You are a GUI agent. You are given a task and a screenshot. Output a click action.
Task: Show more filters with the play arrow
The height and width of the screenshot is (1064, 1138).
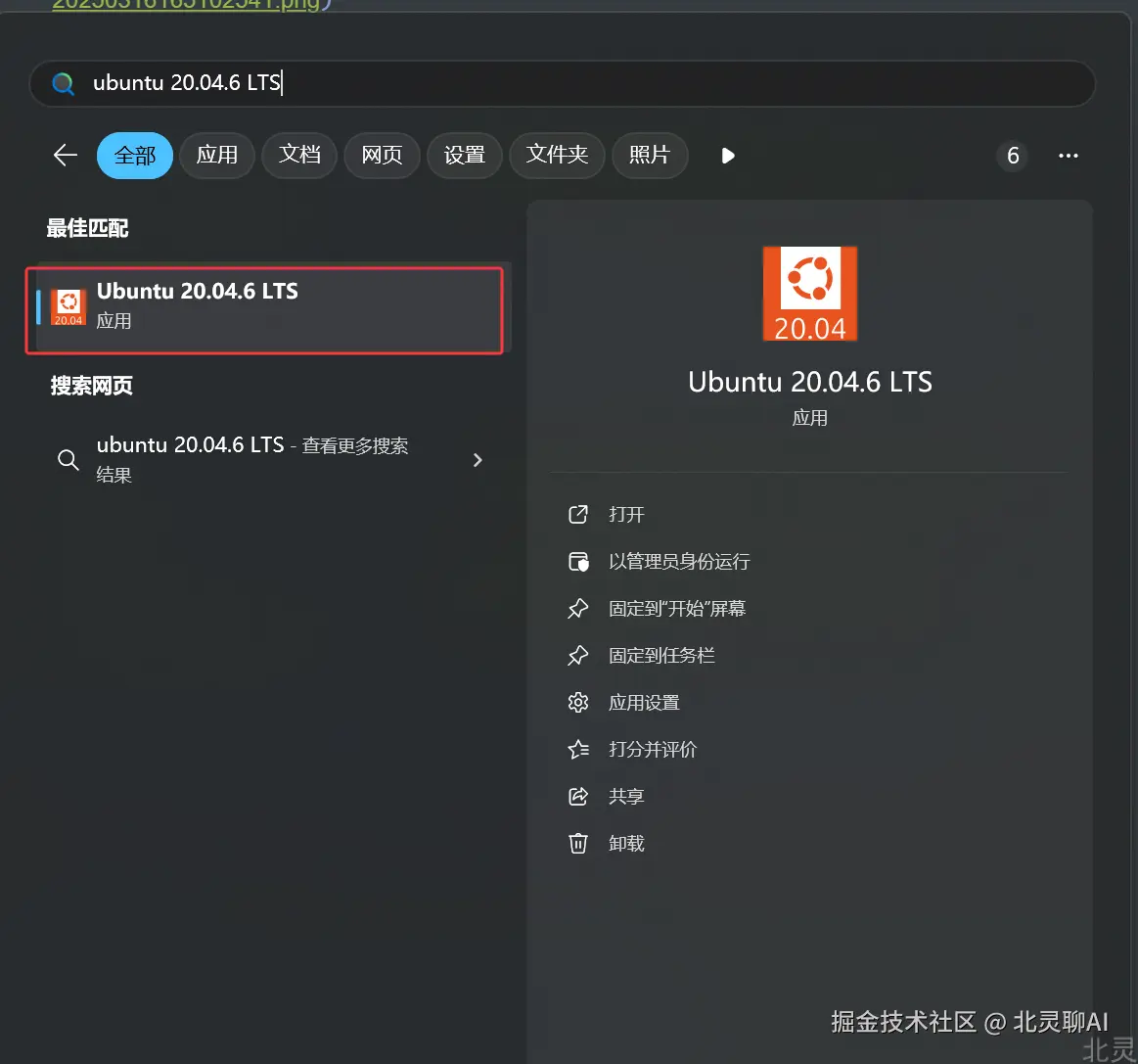click(x=728, y=156)
